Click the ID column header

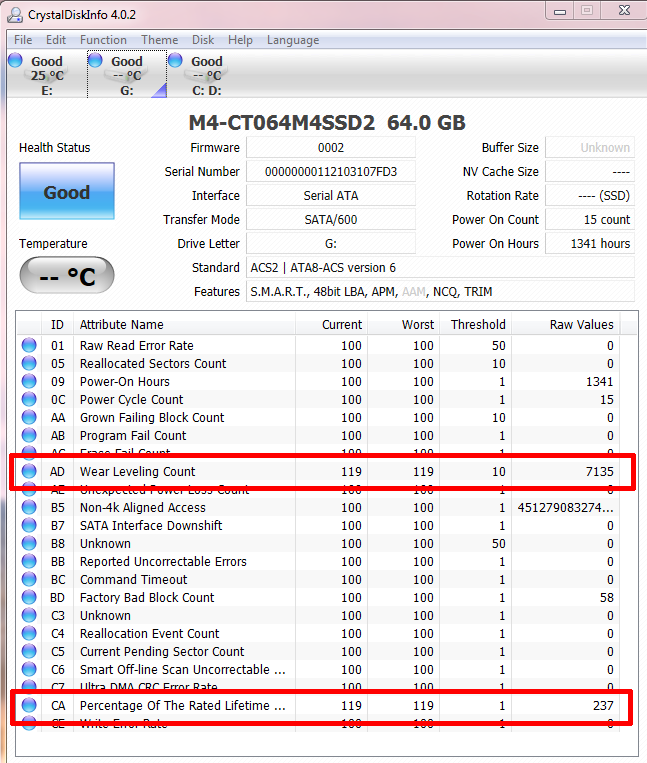coord(57,325)
